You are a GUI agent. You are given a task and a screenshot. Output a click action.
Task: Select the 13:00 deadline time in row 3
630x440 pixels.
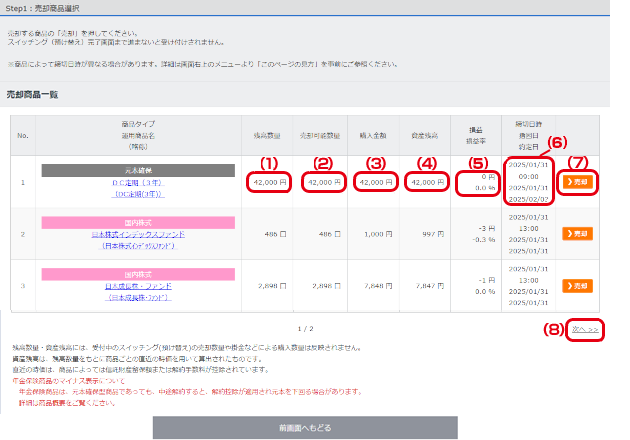pos(528,280)
